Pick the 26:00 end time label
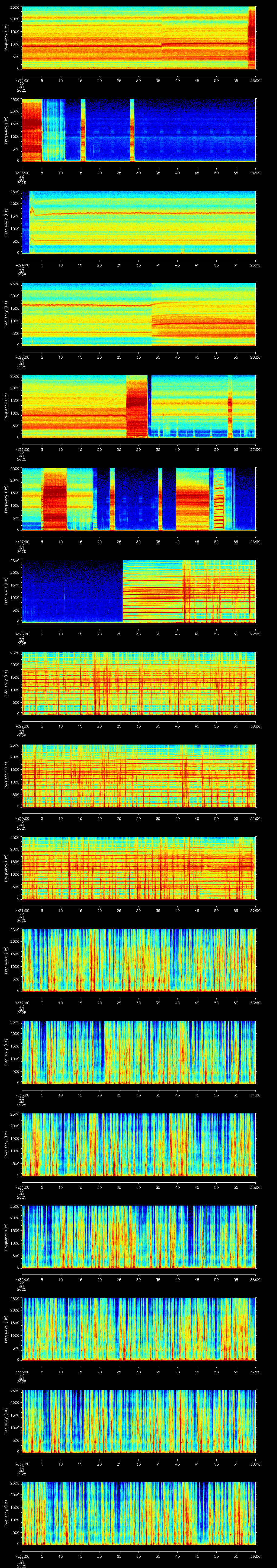 pos(255,357)
